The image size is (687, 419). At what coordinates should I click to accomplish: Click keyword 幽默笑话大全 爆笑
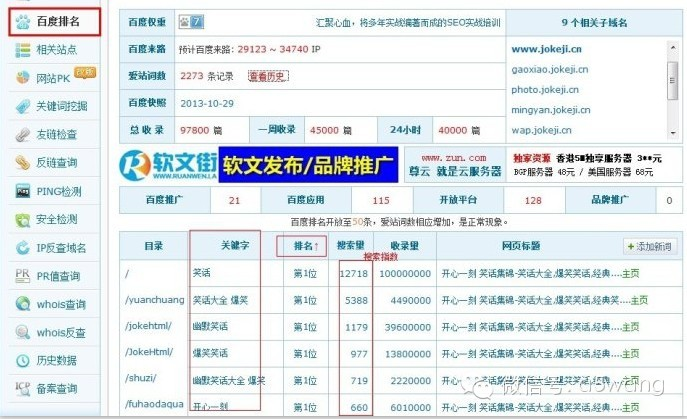point(229,380)
